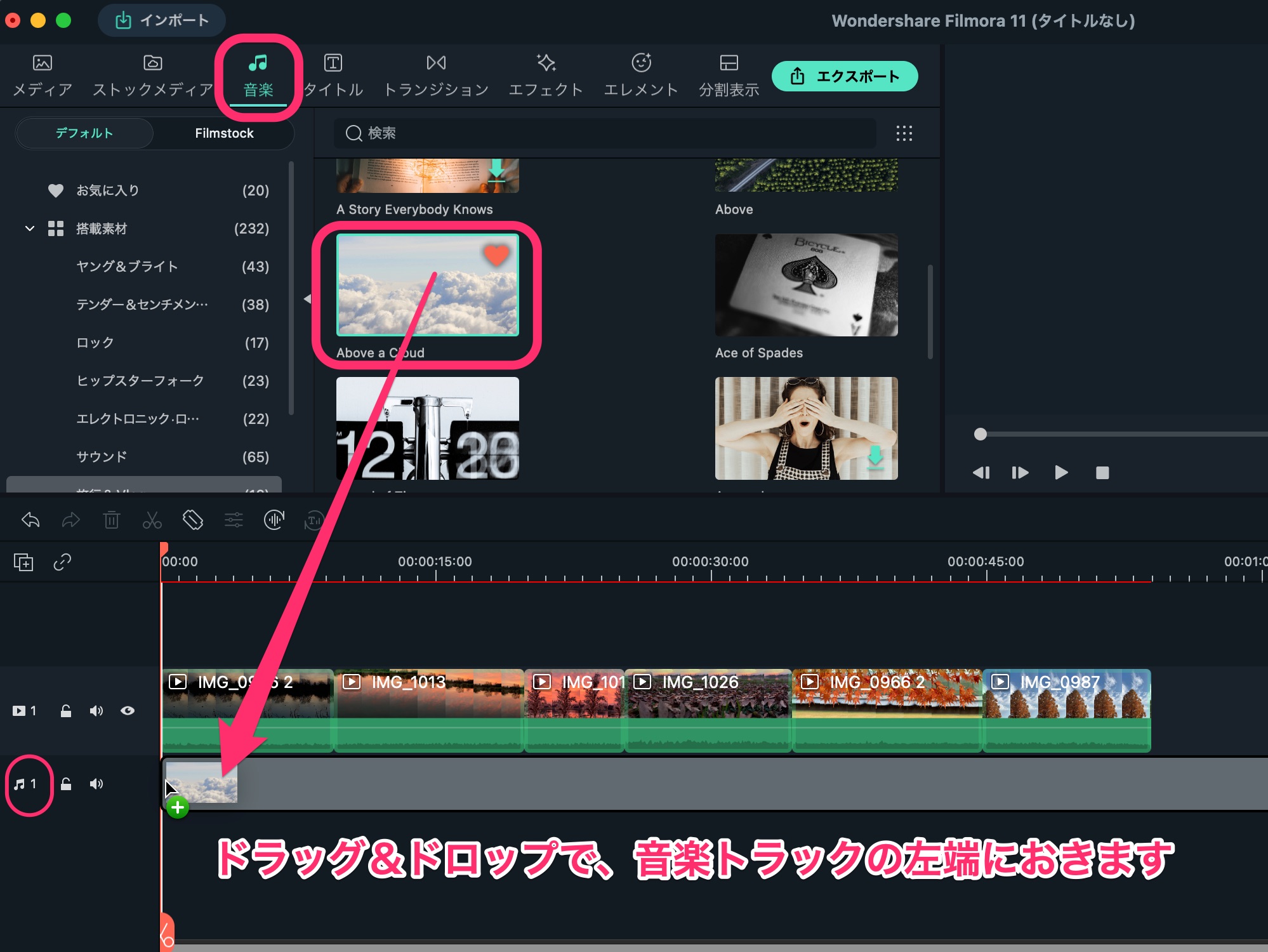
Task: Toggle the lock on video track 1
Action: (66, 711)
